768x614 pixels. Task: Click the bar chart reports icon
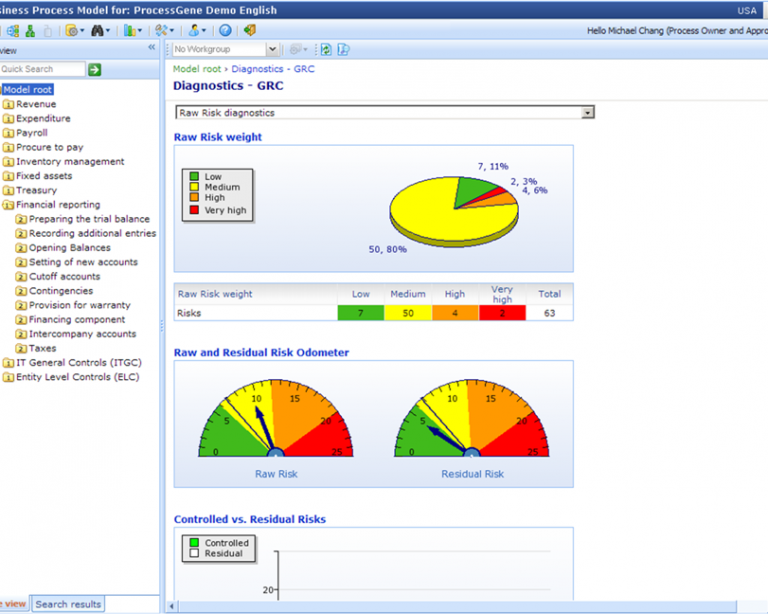pyautogui.click(x=130, y=31)
